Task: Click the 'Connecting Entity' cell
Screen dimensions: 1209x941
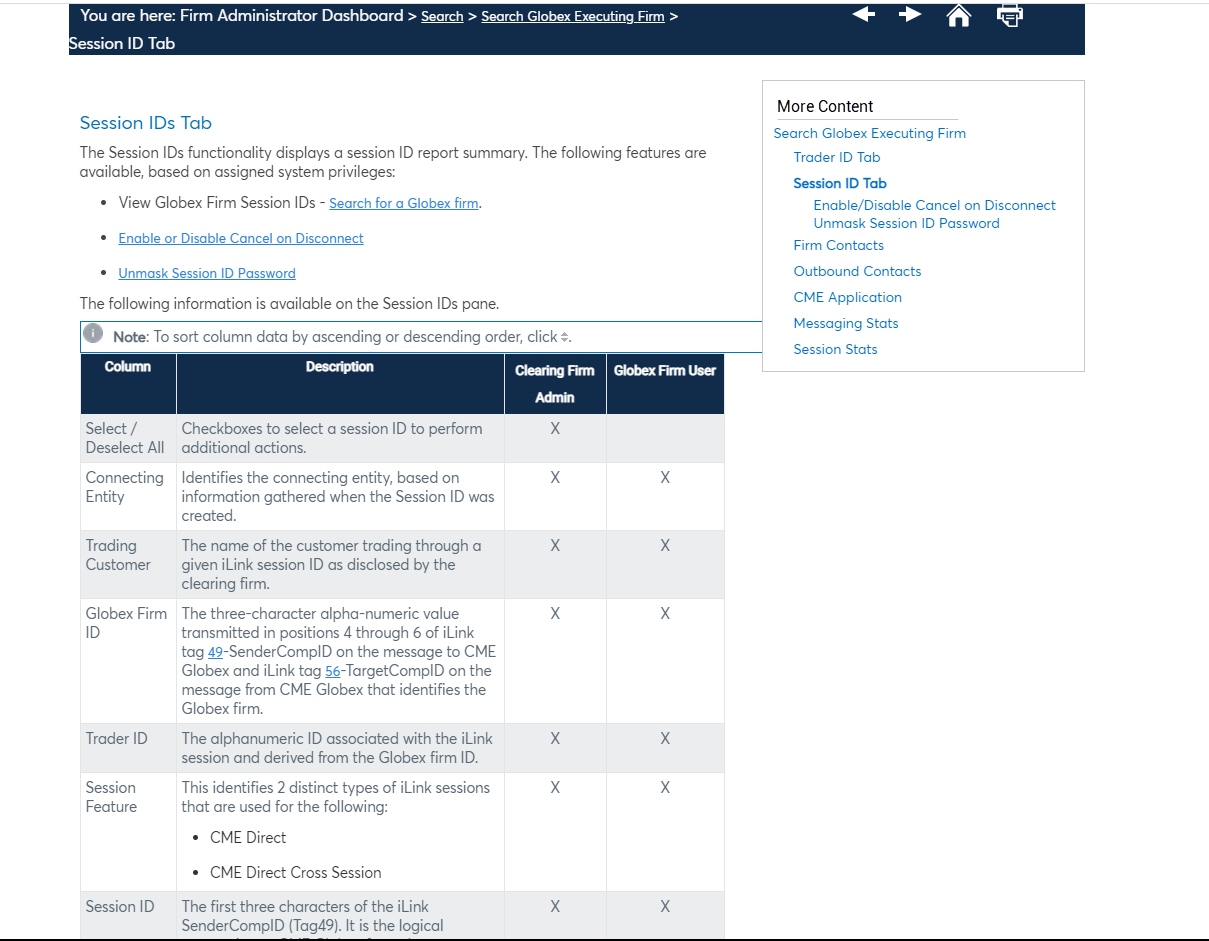Action: coord(128,496)
